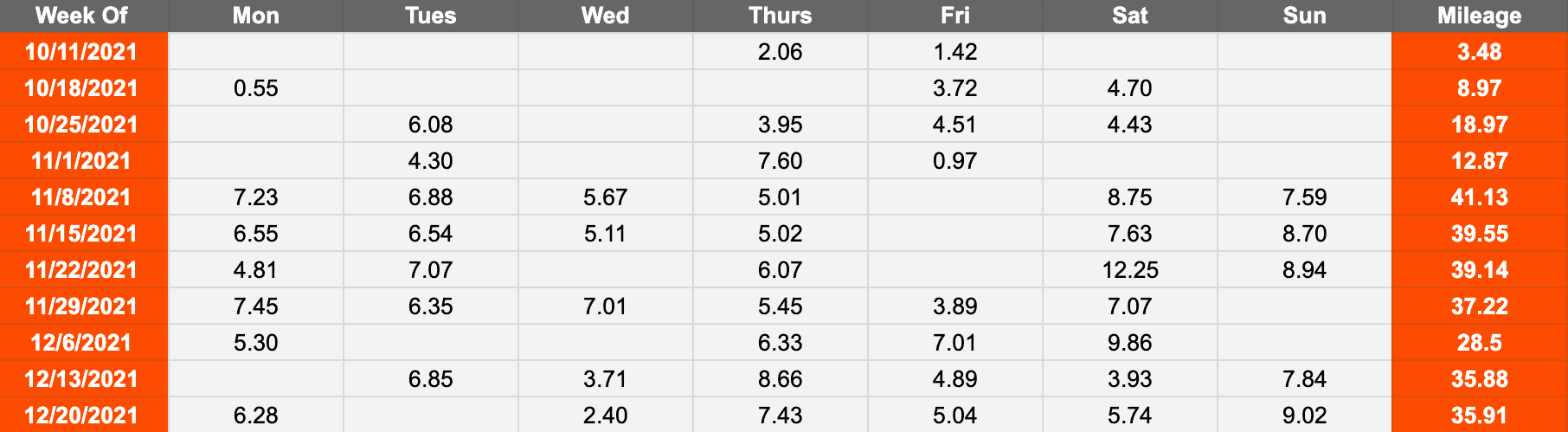Select the Sat header cell
This screenshot has width=1568, height=432.
click(x=1130, y=16)
